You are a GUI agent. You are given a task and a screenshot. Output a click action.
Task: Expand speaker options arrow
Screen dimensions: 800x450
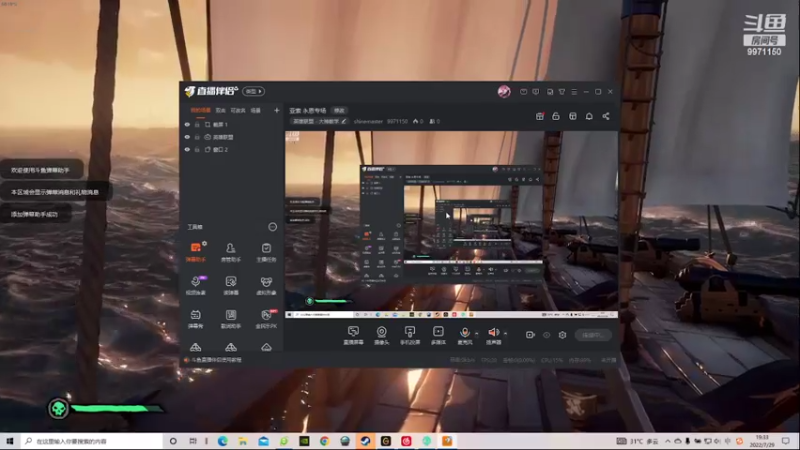pyautogui.click(x=505, y=334)
